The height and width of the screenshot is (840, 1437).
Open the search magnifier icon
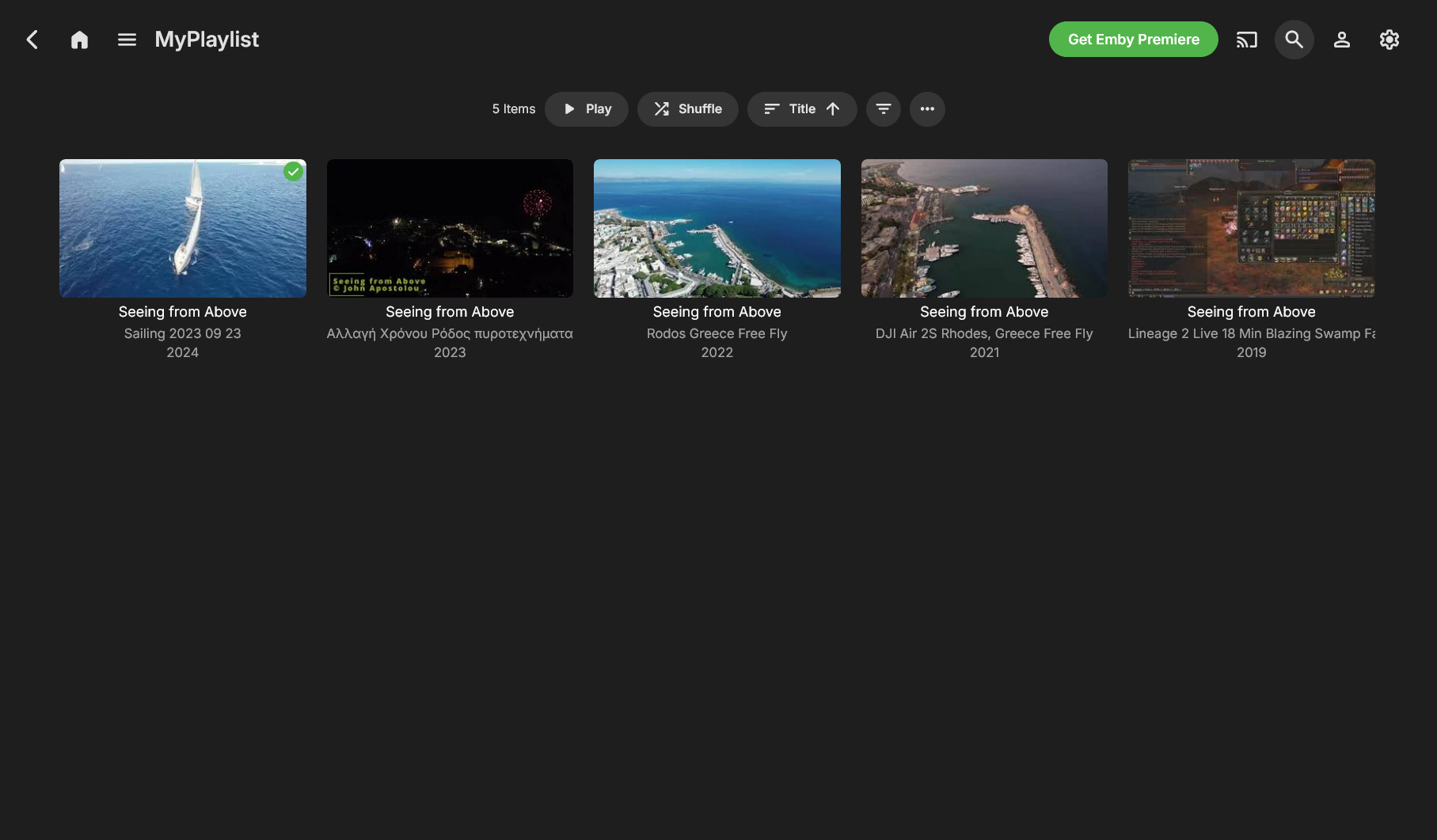pos(1294,40)
